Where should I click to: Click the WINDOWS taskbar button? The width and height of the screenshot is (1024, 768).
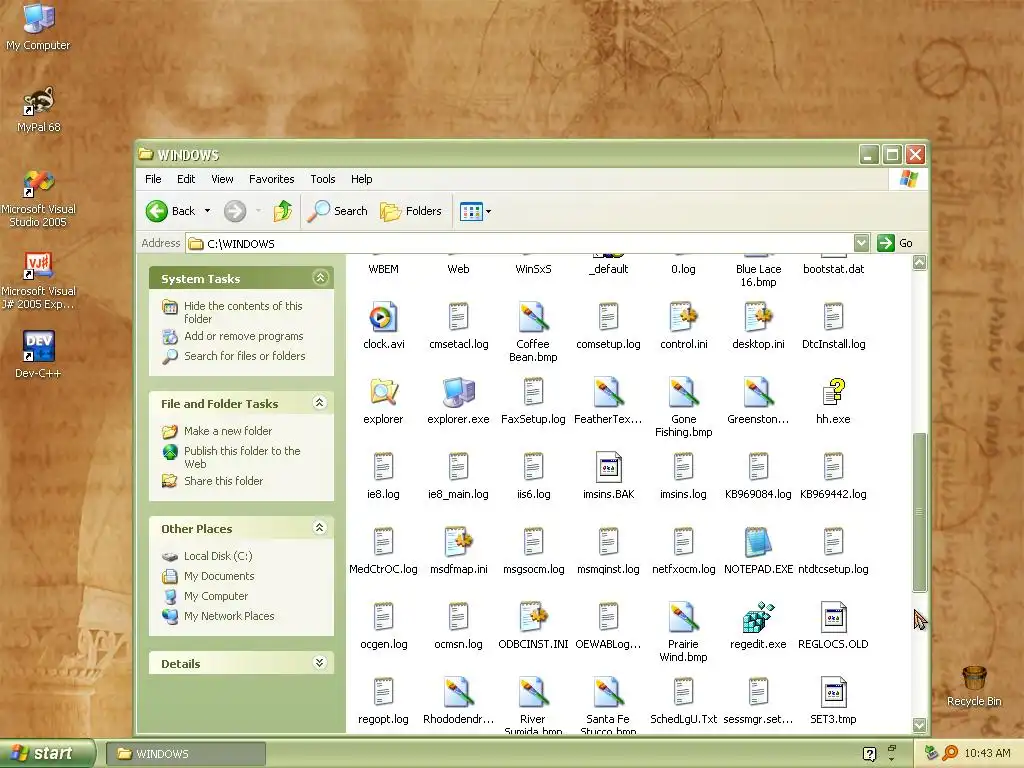click(x=186, y=754)
